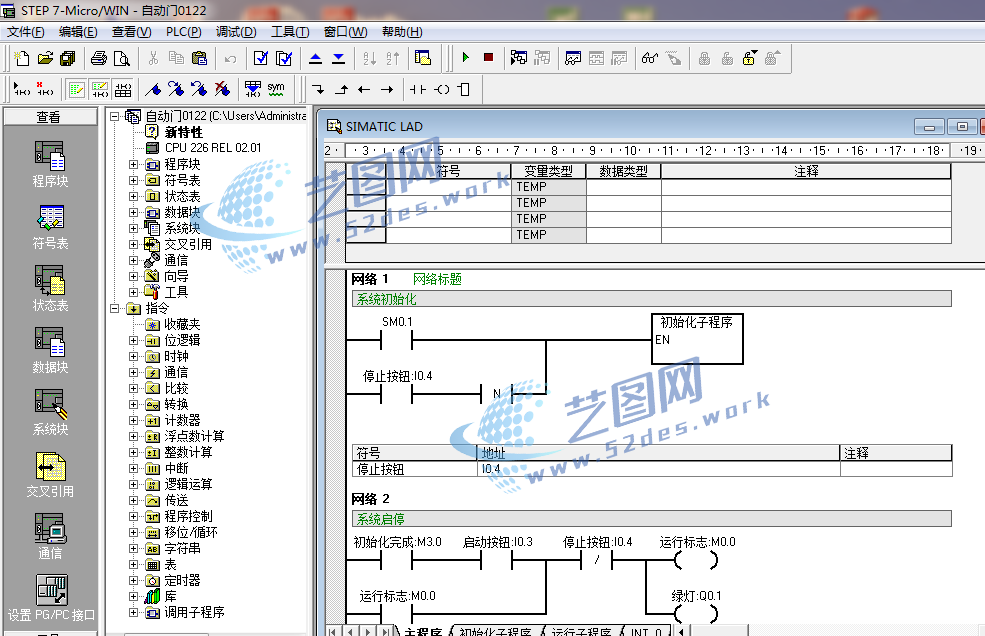Insert a contact from the LAD toolbar
985x636 pixels.
click(418, 89)
